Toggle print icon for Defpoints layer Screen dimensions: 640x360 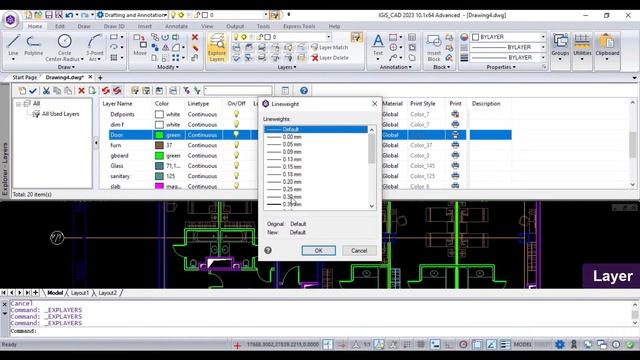455,114
